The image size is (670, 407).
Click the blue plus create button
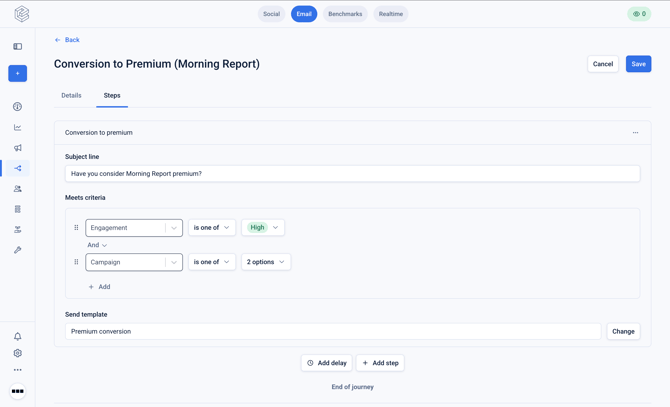(18, 73)
